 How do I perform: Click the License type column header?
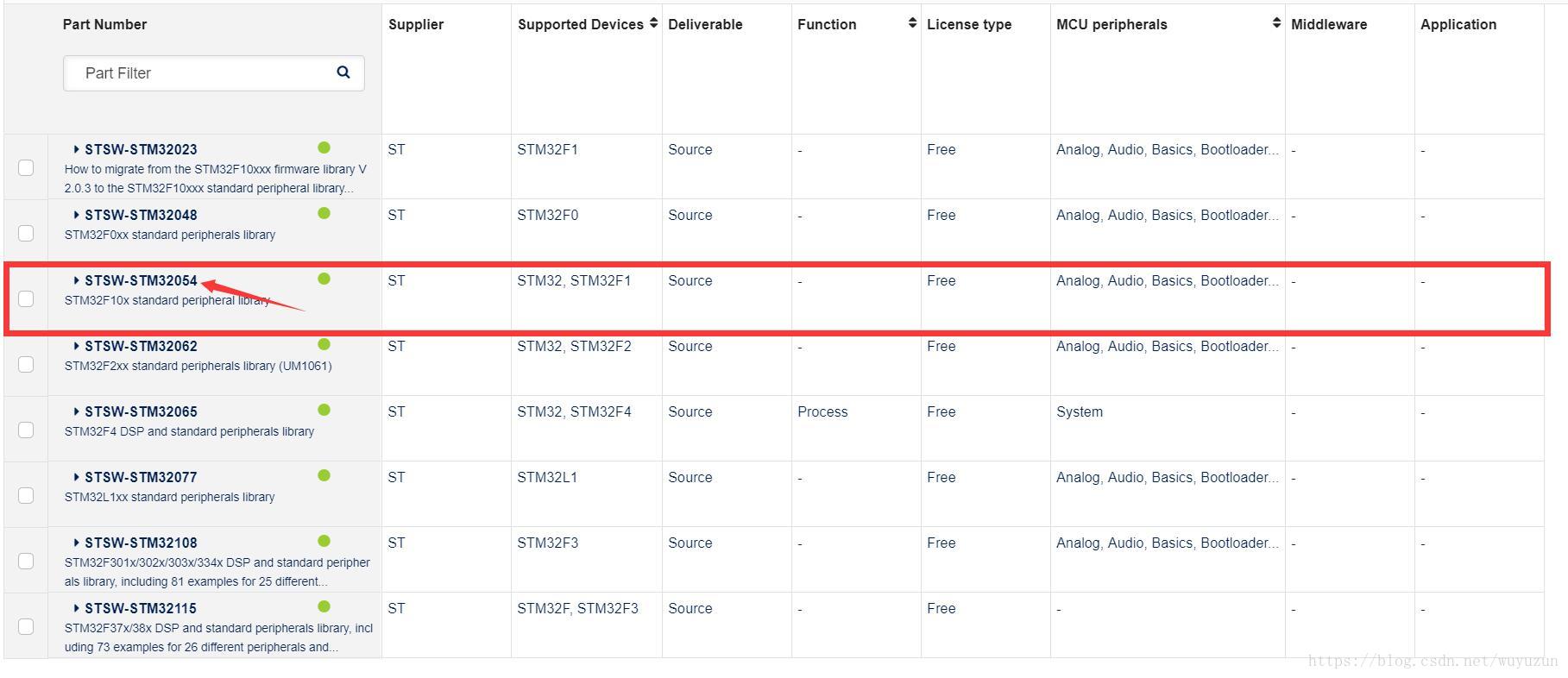pos(969,24)
